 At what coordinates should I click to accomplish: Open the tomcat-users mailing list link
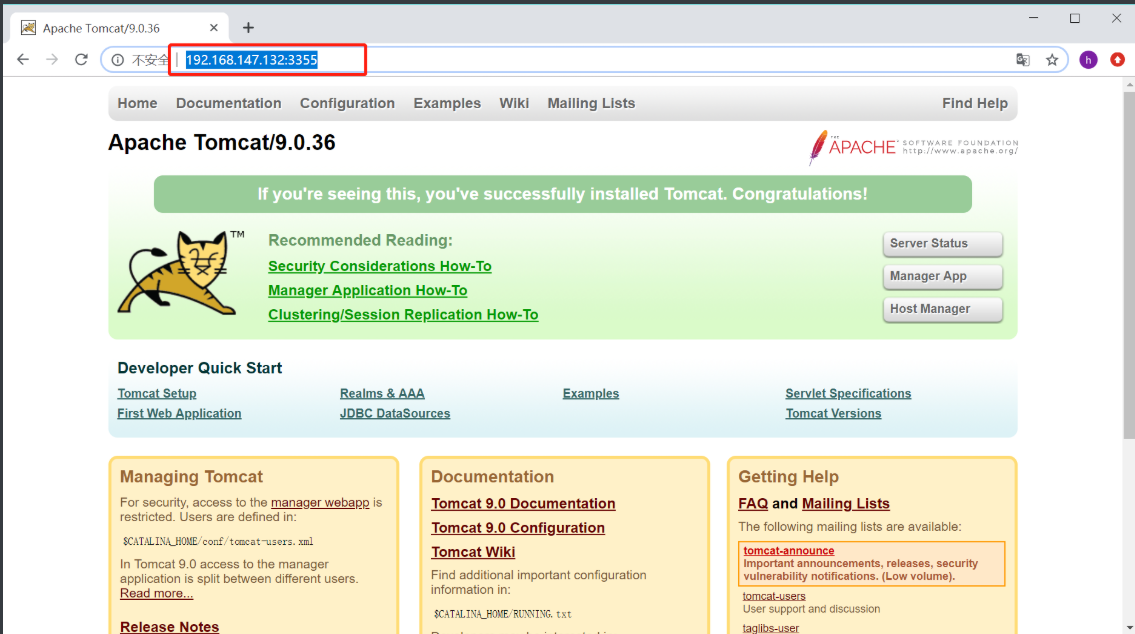774,596
